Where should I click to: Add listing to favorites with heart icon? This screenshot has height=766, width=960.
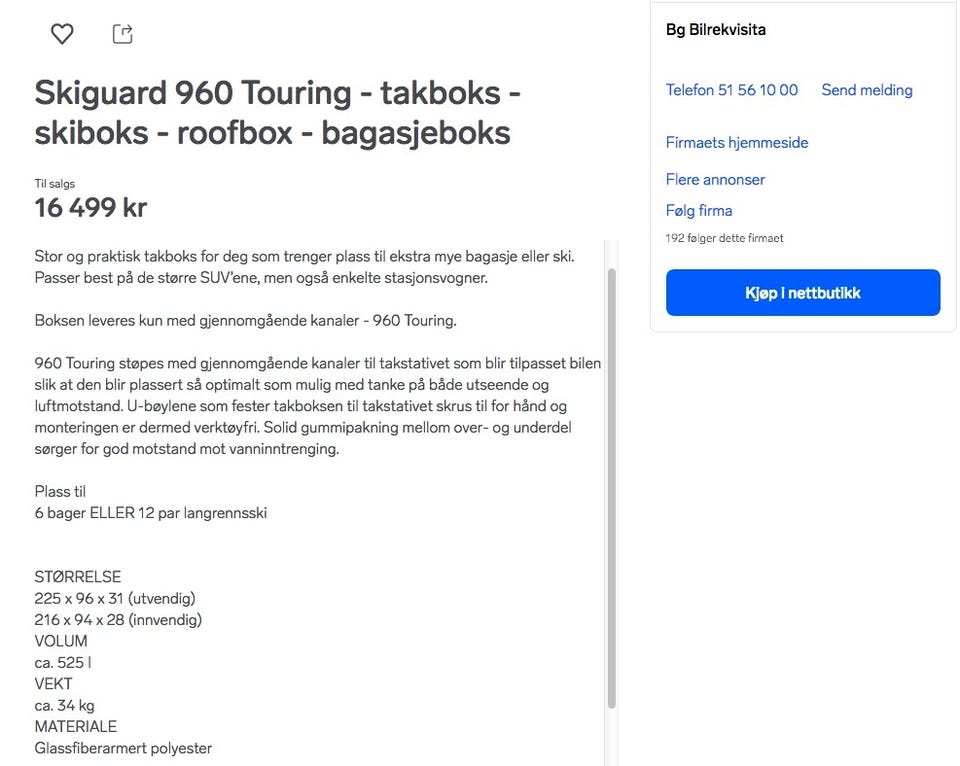coord(62,34)
